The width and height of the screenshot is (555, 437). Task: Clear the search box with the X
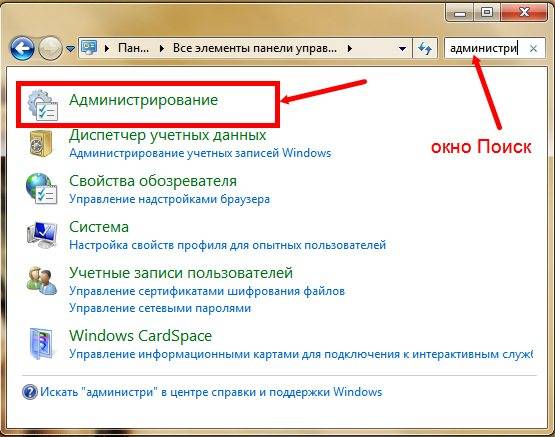(533, 48)
